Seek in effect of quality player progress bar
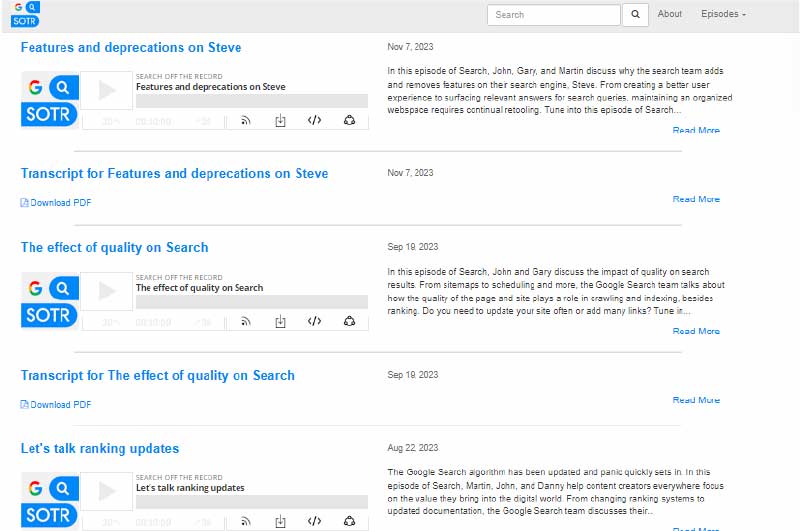 (x=252, y=302)
